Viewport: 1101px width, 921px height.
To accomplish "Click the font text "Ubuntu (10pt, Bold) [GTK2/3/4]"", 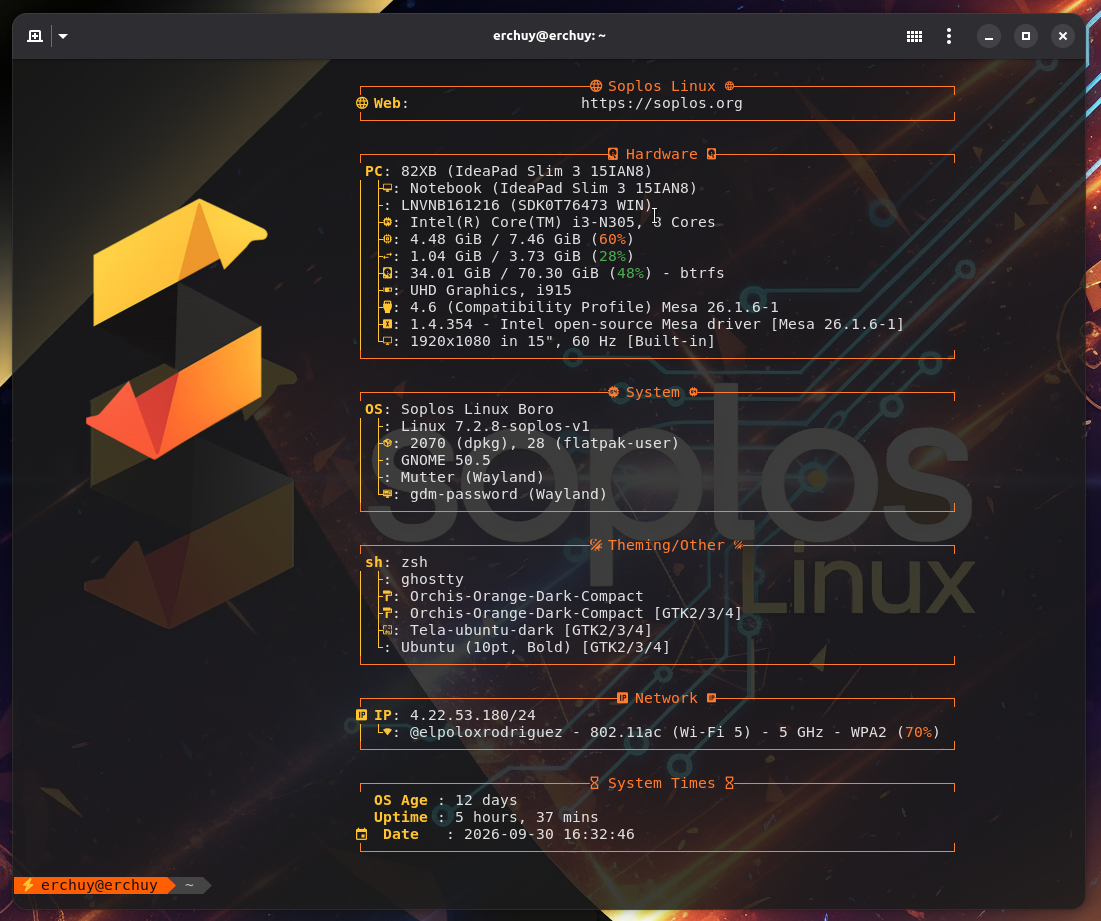I will pos(535,647).
